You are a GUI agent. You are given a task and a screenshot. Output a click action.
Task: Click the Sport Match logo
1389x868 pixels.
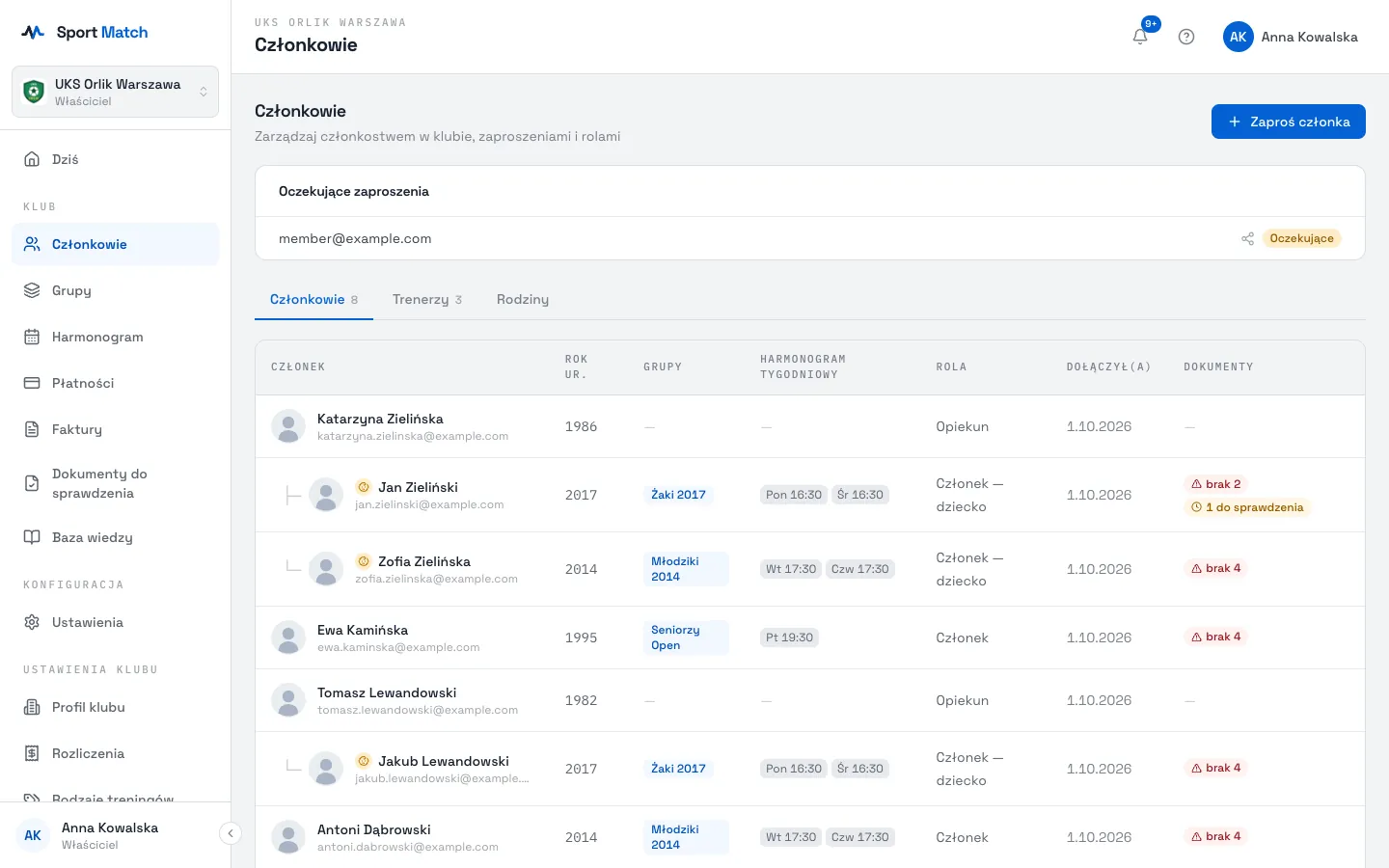click(x=85, y=32)
